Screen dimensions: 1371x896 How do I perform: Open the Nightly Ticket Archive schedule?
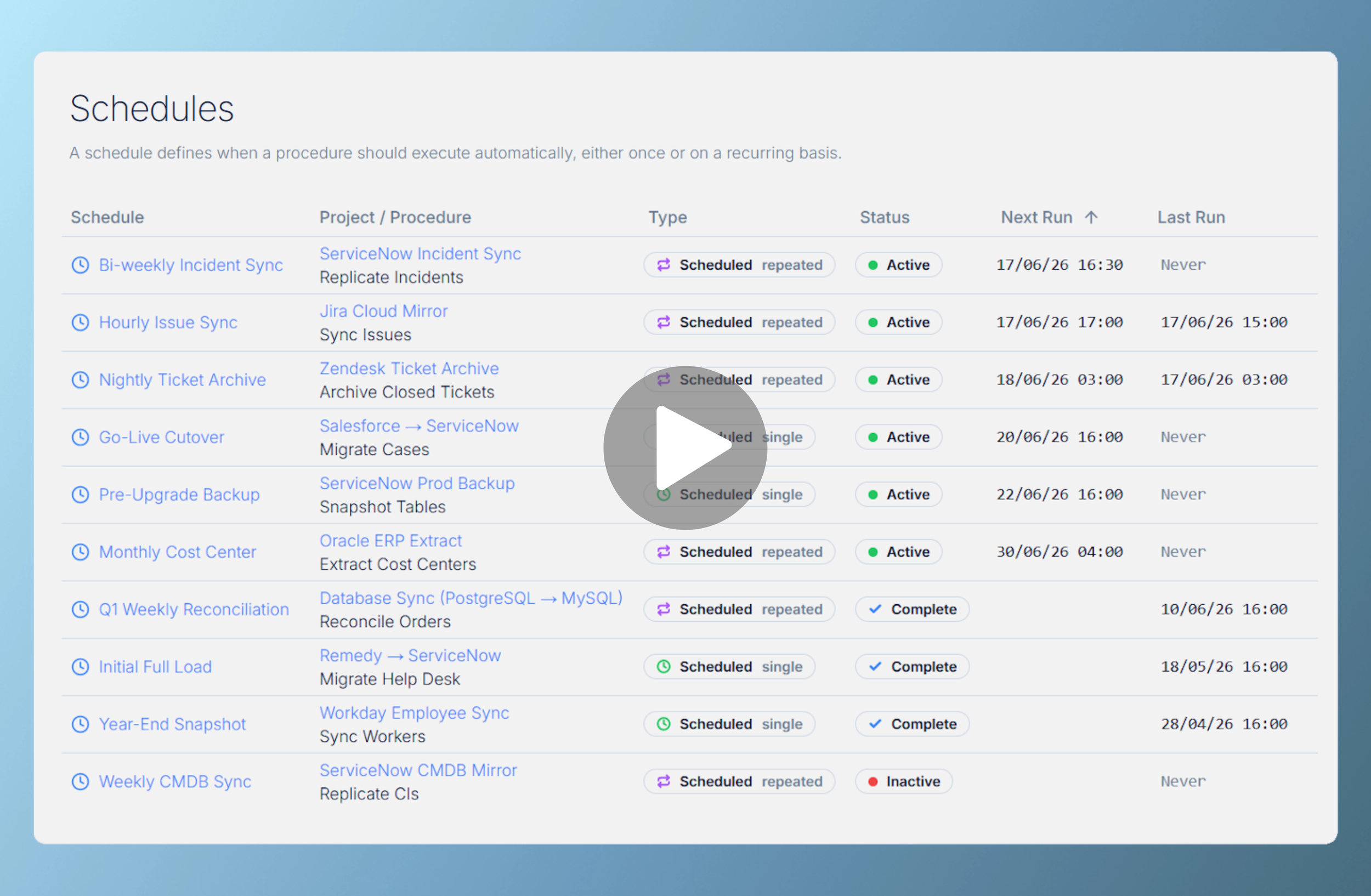[182, 380]
